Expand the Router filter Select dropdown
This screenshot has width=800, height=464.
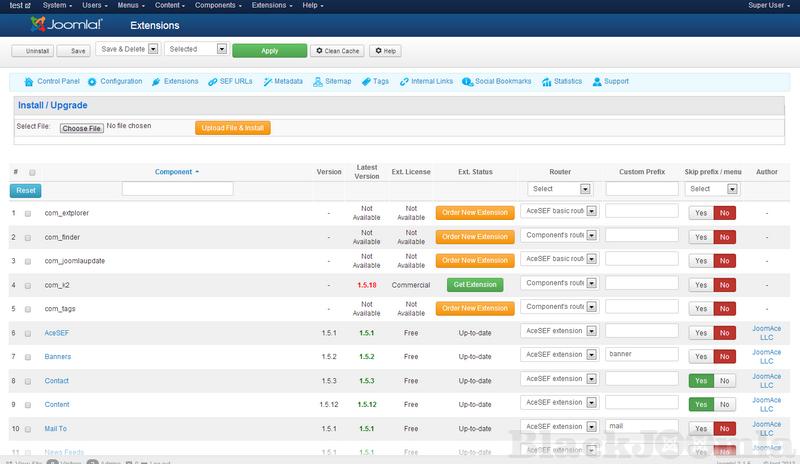[x=560, y=189]
